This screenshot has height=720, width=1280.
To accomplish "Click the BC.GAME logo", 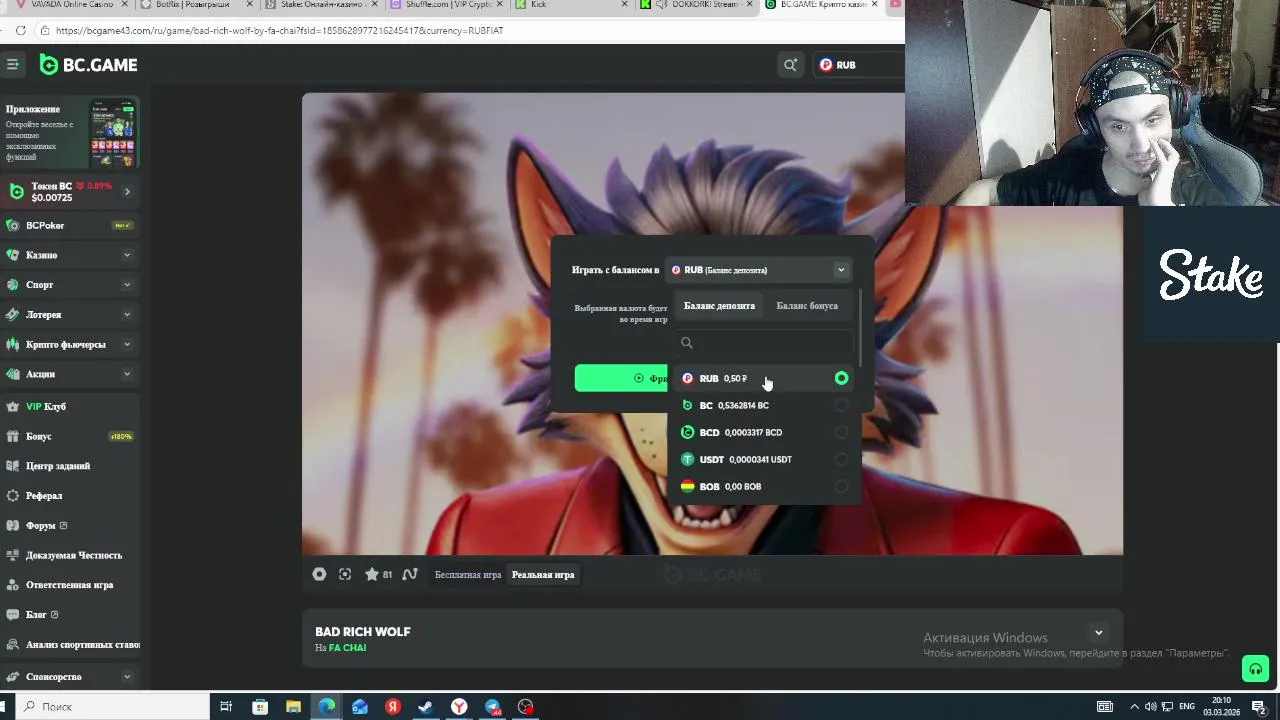I will click(x=88, y=65).
